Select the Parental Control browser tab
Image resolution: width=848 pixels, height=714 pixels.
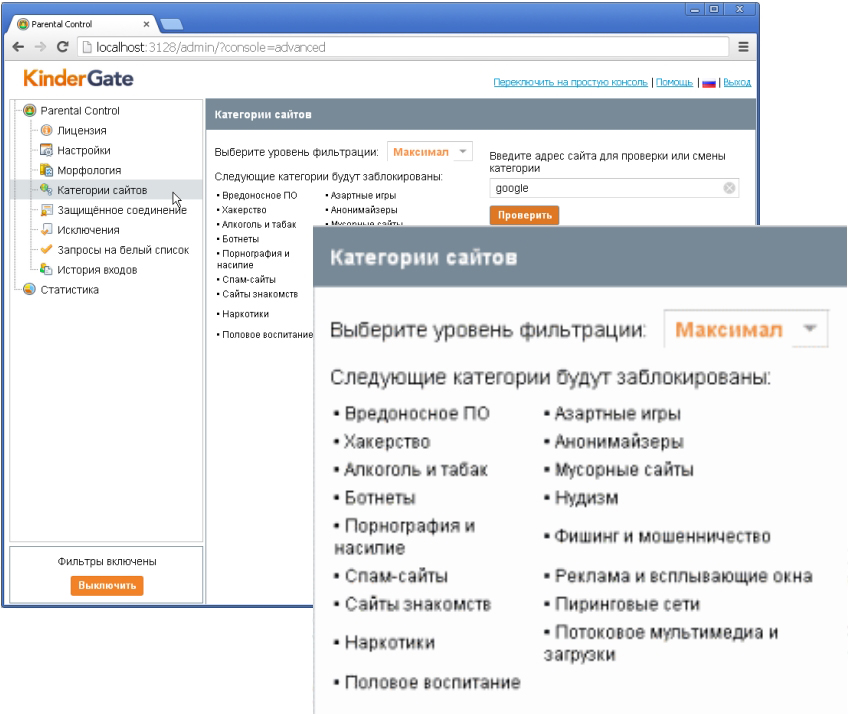tap(80, 23)
